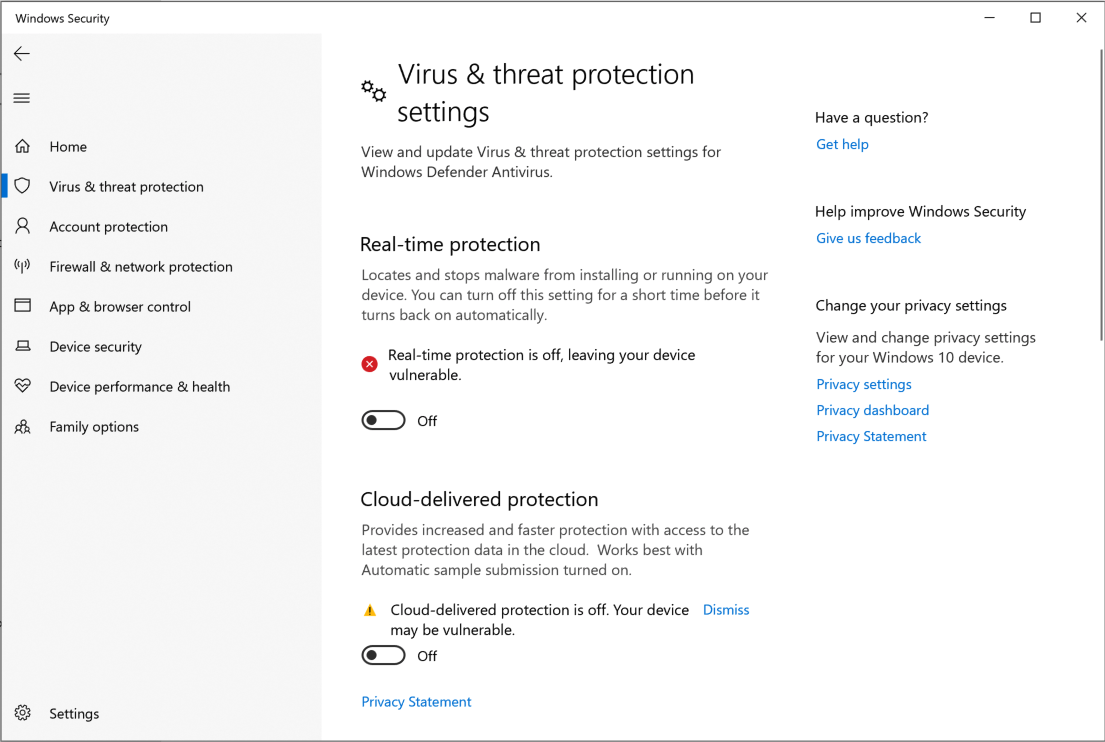Click the Account protection person icon
Screen dimensions: 1105x742
click(x=22, y=227)
